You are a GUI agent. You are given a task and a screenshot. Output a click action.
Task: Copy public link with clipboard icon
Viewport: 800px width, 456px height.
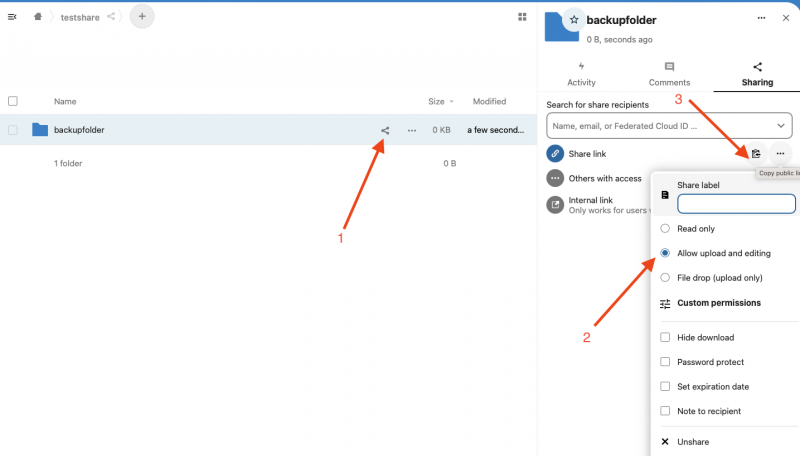click(x=756, y=153)
